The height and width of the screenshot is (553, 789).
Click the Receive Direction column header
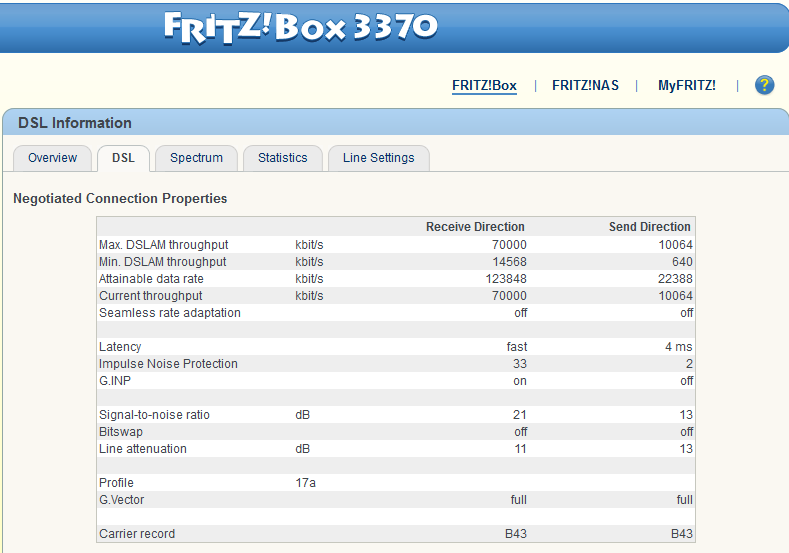pos(475,227)
